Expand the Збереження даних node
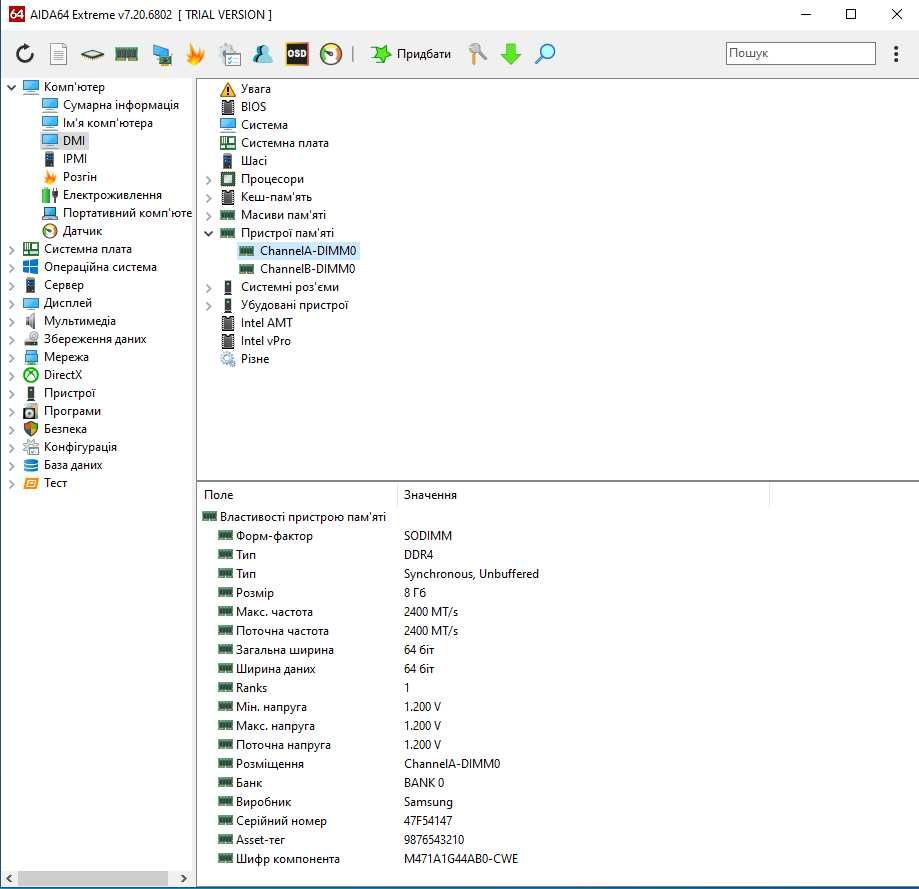This screenshot has width=919, height=889. click(x=11, y=340)
